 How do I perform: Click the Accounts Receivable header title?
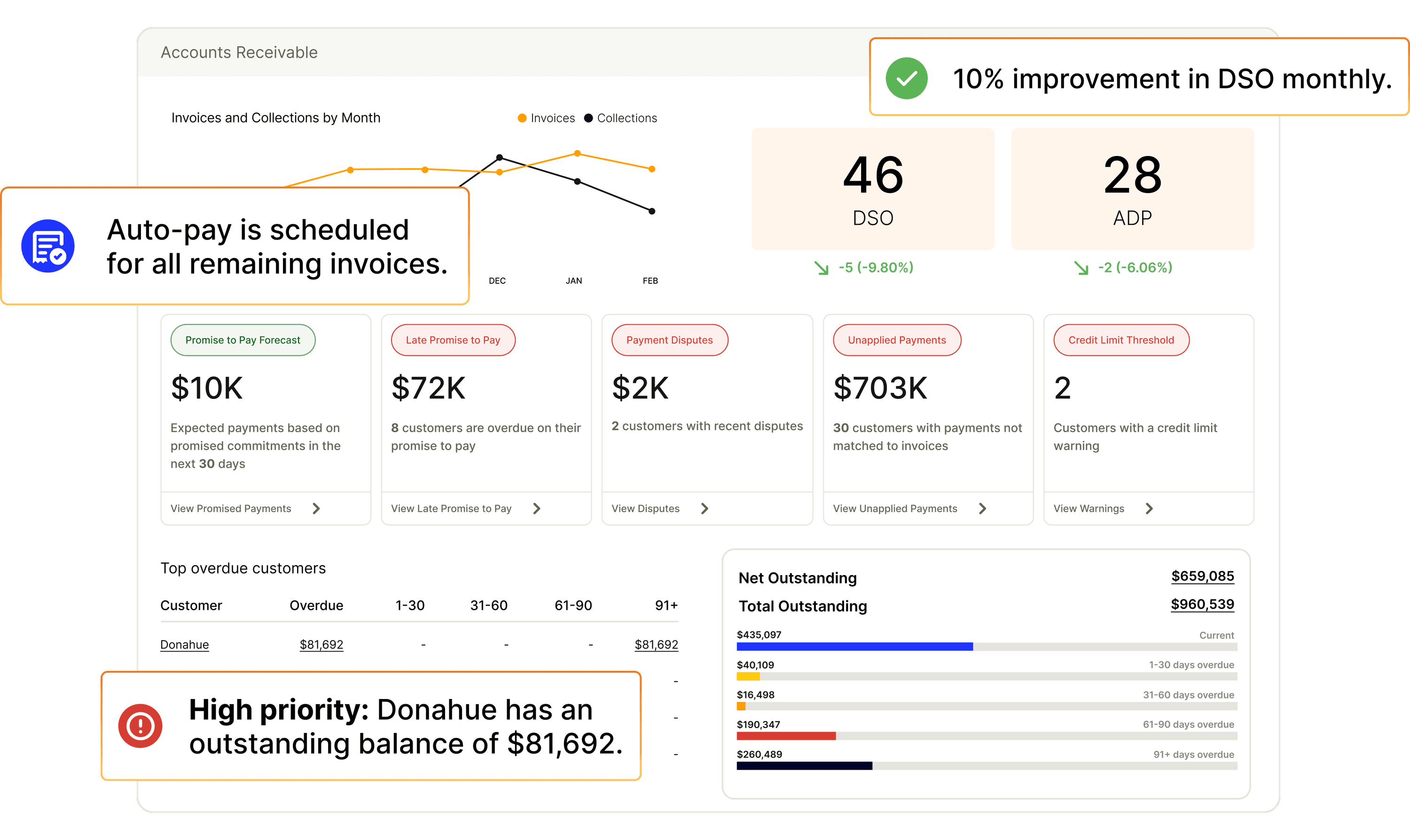click(x=239, y=52)
